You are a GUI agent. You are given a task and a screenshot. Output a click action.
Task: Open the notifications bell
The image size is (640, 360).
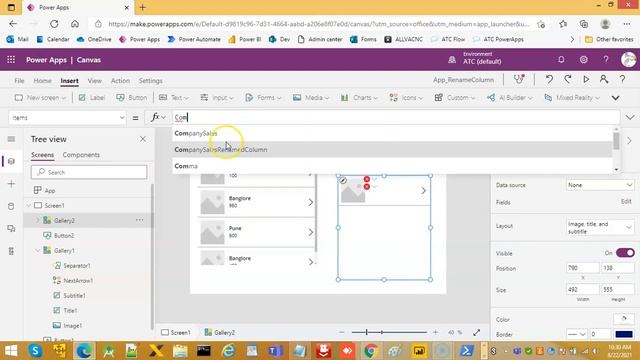(561, 60)
